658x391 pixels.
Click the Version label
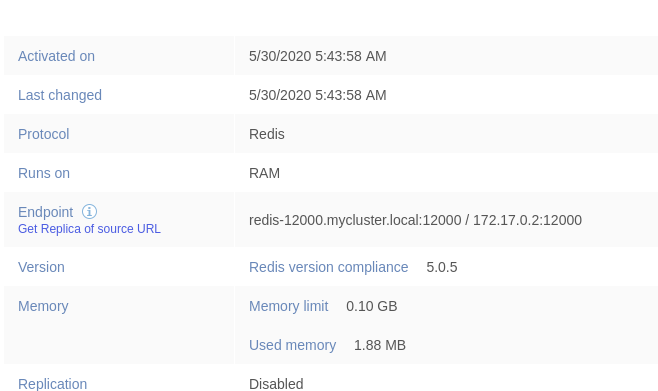pos(41,267)
